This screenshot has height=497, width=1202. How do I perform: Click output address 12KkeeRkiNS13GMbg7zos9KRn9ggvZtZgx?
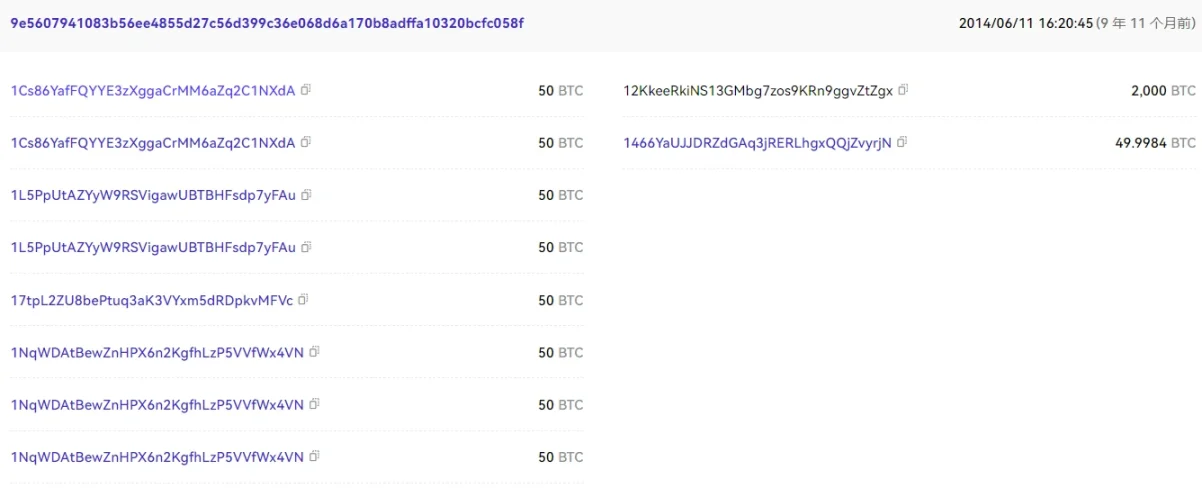(757, 91)
